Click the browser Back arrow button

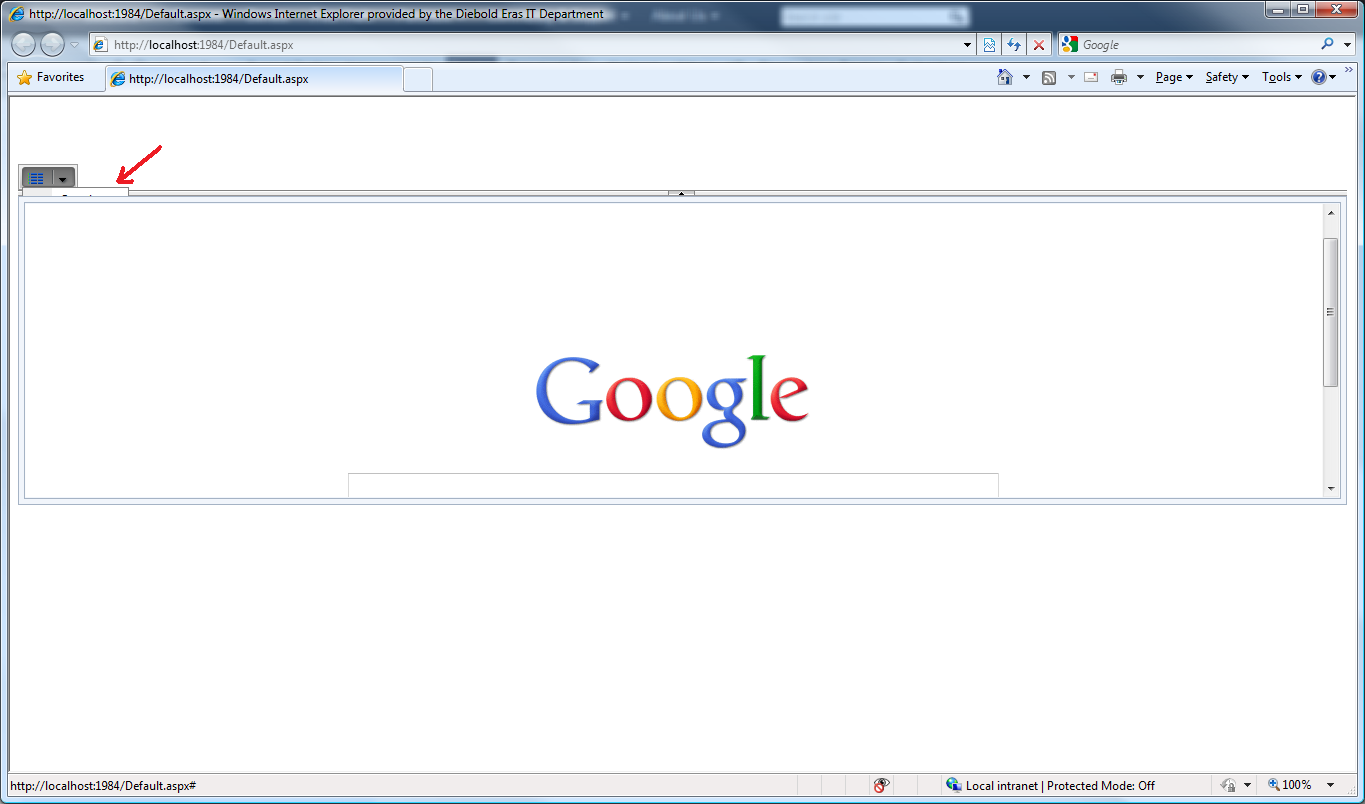click(24, 44)
